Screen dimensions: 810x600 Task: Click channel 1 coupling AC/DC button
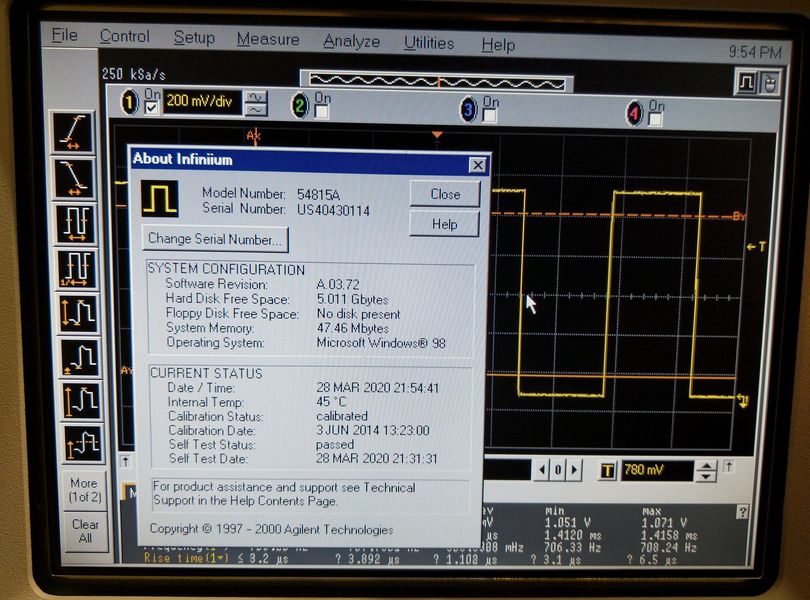click(x=256, y=103)
